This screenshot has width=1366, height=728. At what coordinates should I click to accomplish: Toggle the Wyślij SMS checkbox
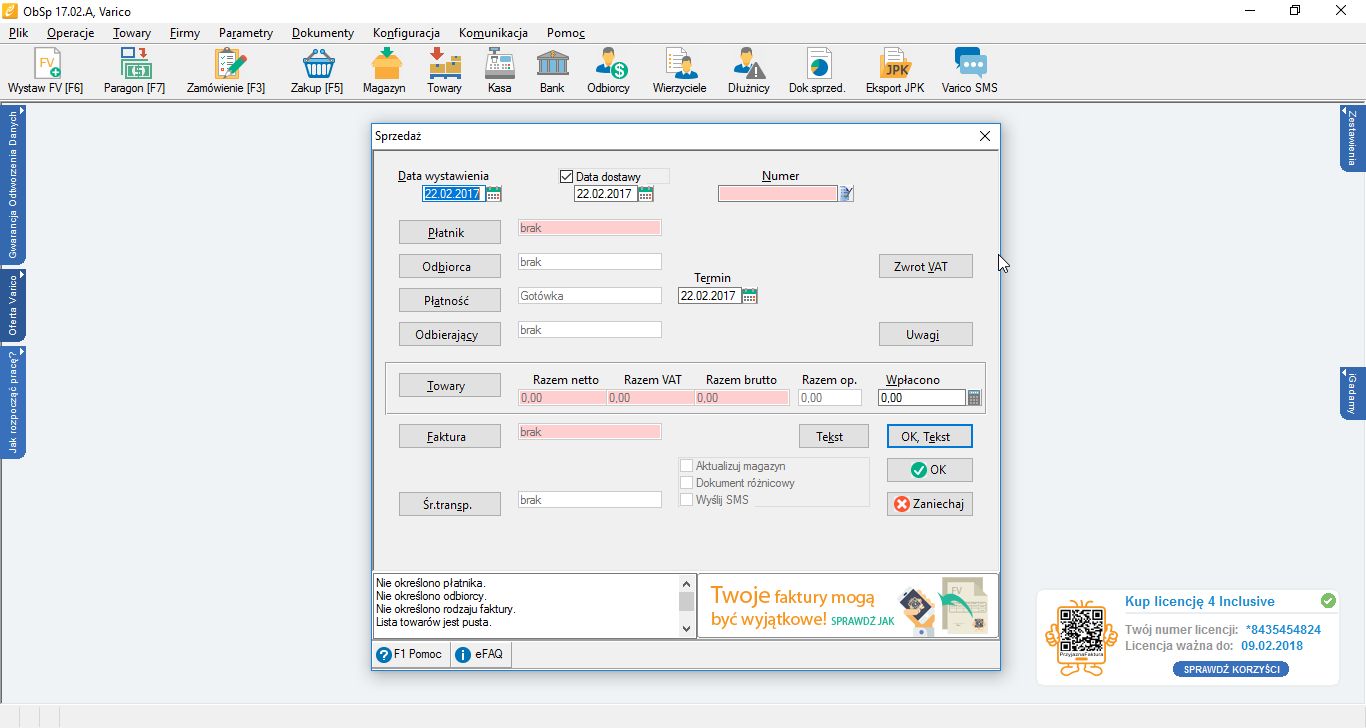(x=686, y=500)
